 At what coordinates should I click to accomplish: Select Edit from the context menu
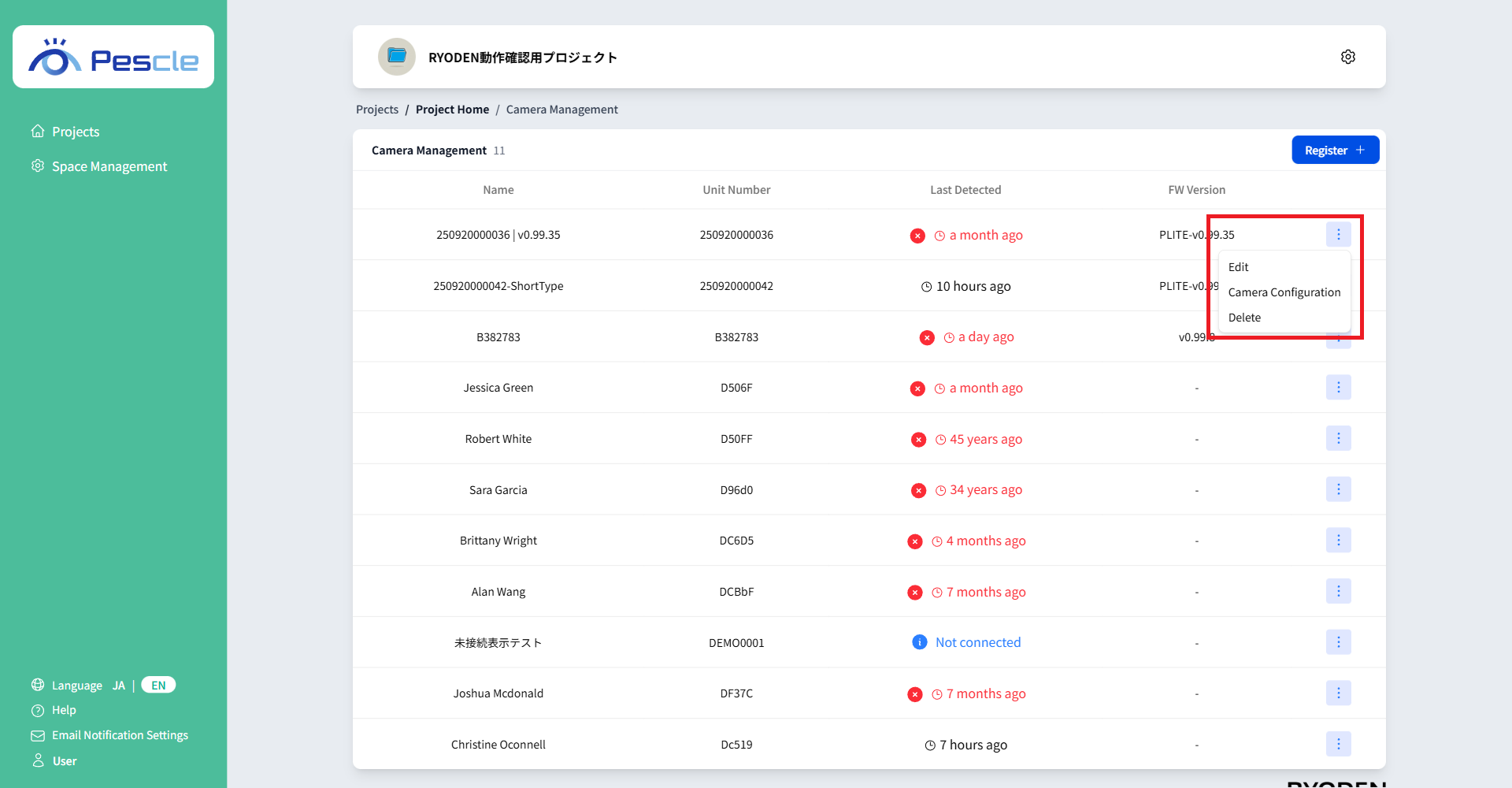pos(1239,267)
